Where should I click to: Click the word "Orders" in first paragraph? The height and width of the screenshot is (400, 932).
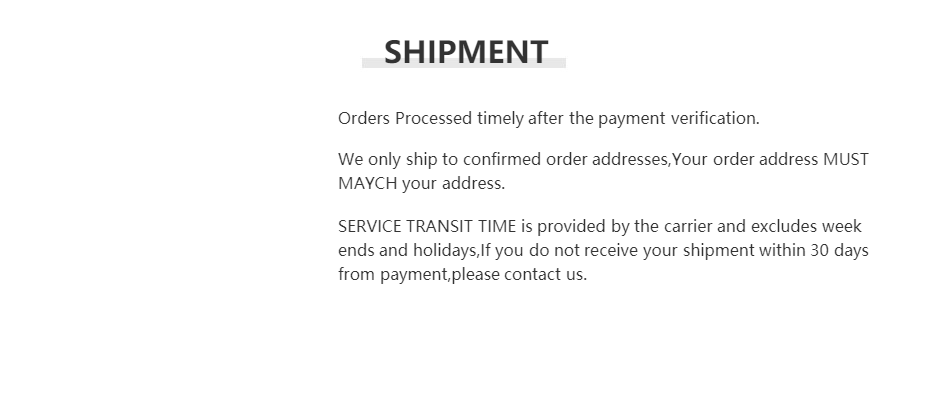(364, 118)
